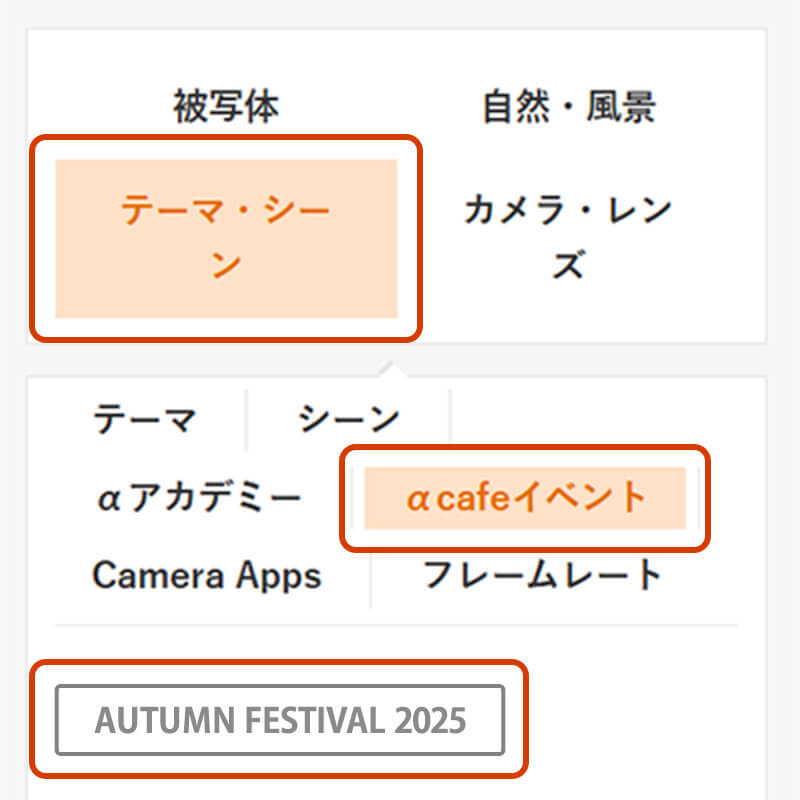Browse subjects under 被写体 heading
Image resolution: width=800 pixels, height=800 pixels.
226,106
